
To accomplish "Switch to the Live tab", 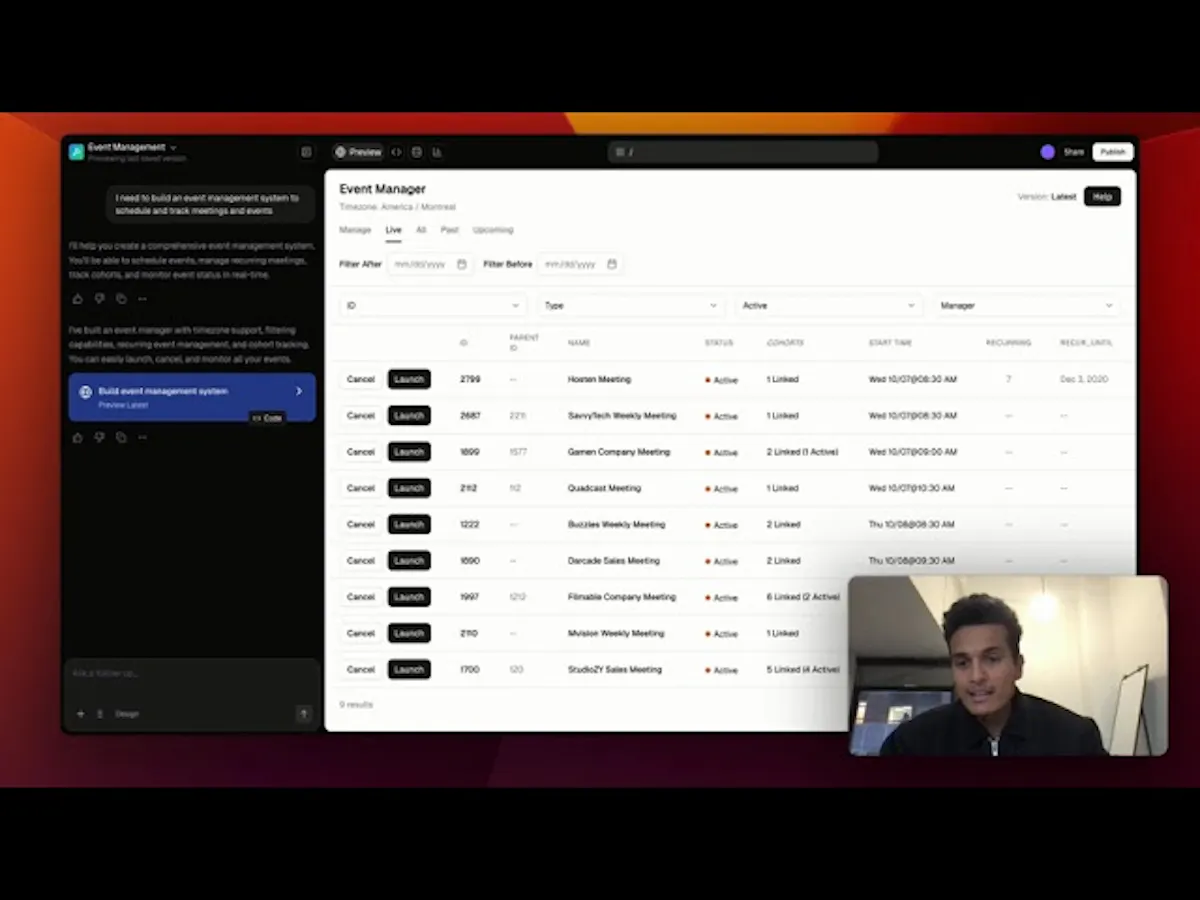I will tap(393, 230).
